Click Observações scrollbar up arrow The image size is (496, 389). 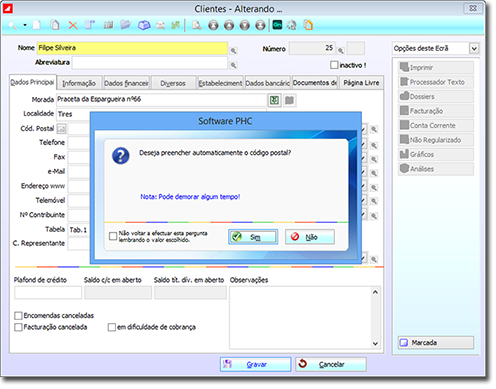375,292
